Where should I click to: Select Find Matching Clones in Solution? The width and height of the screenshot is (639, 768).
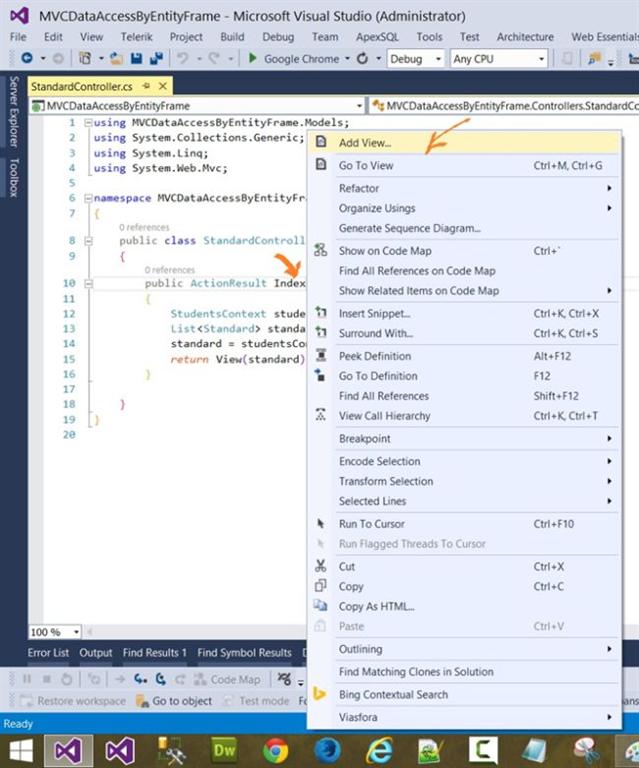click(465, 672)
